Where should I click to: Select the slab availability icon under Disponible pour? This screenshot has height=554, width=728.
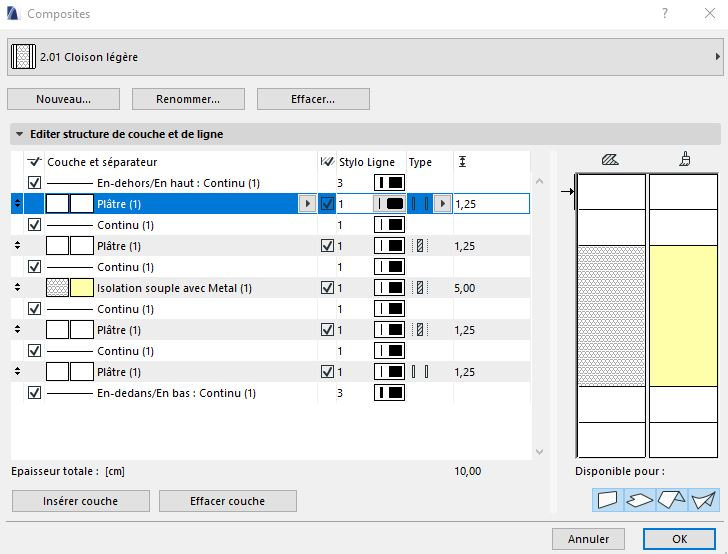pos(639,500)
